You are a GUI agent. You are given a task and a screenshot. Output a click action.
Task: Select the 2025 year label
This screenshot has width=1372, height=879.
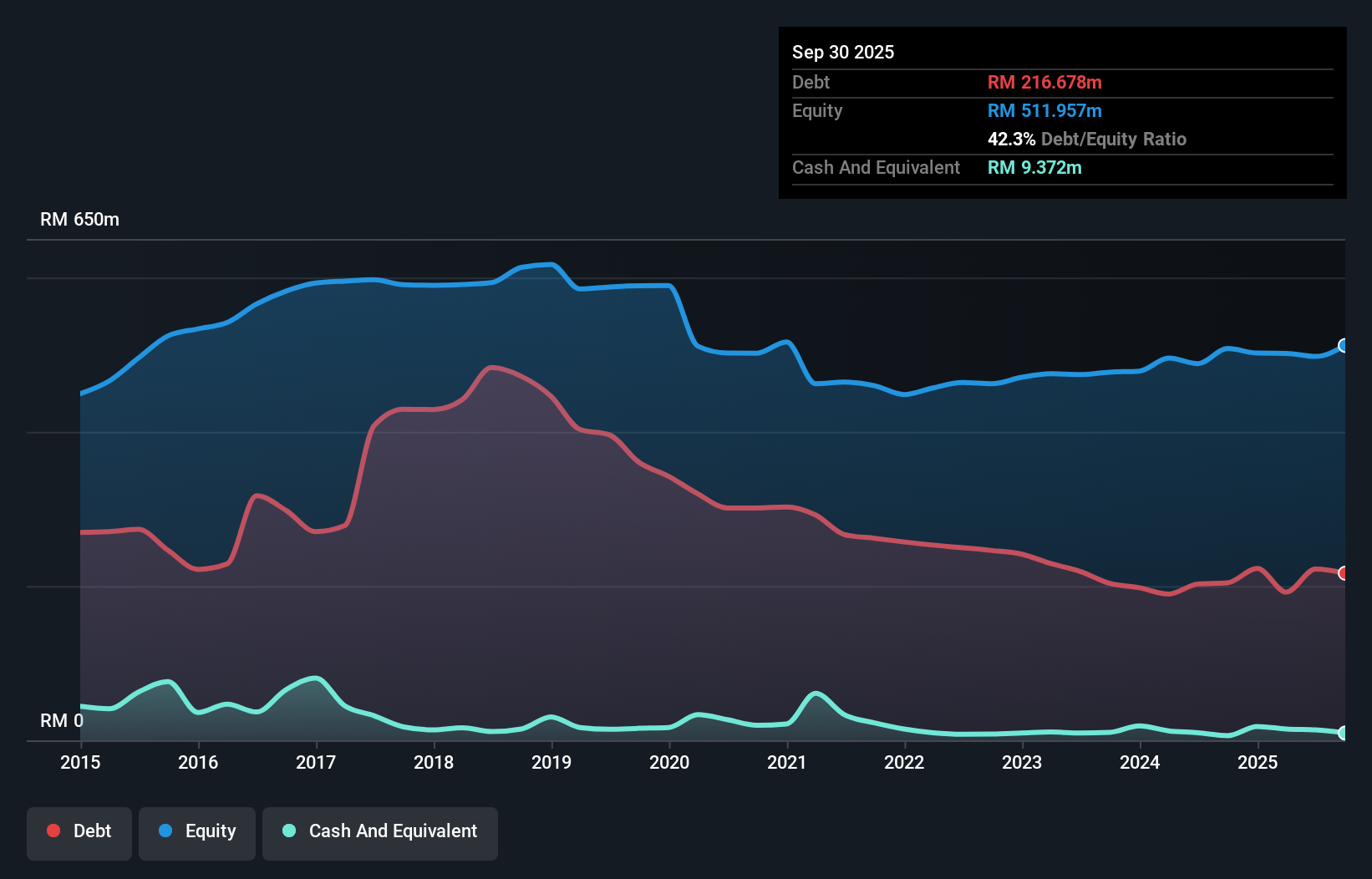1259,762
